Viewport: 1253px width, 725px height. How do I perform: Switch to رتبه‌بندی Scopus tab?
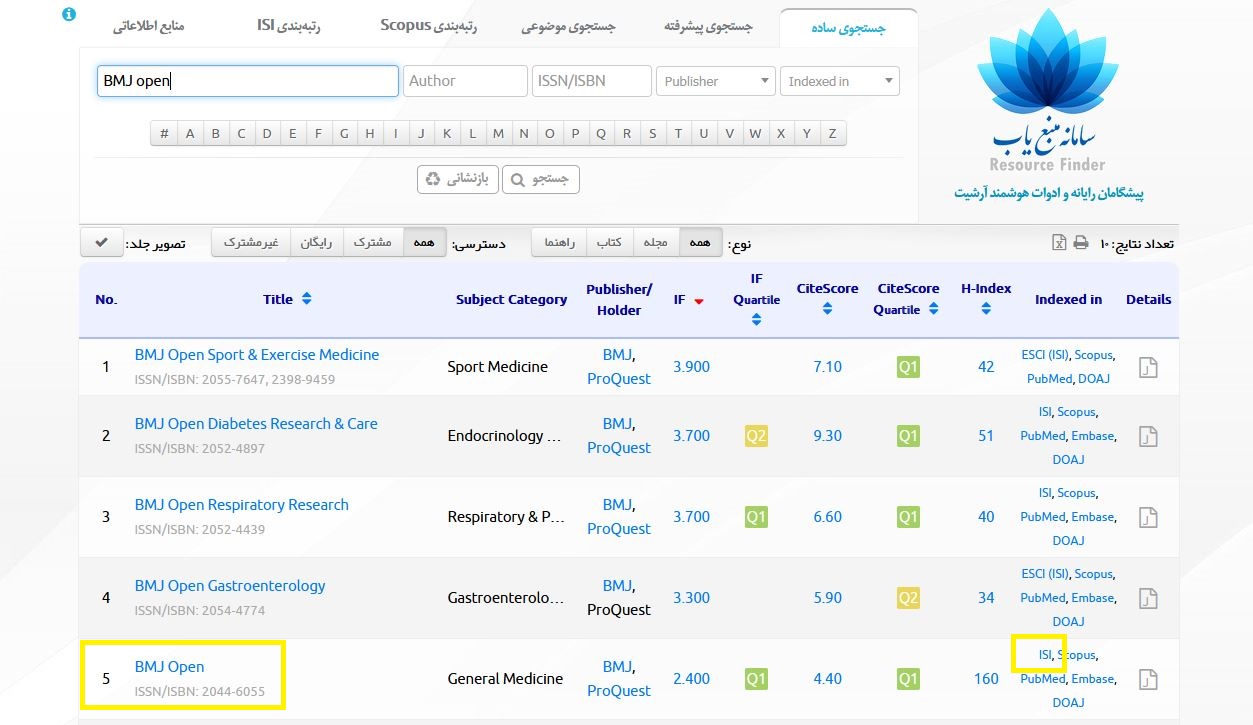428,27
